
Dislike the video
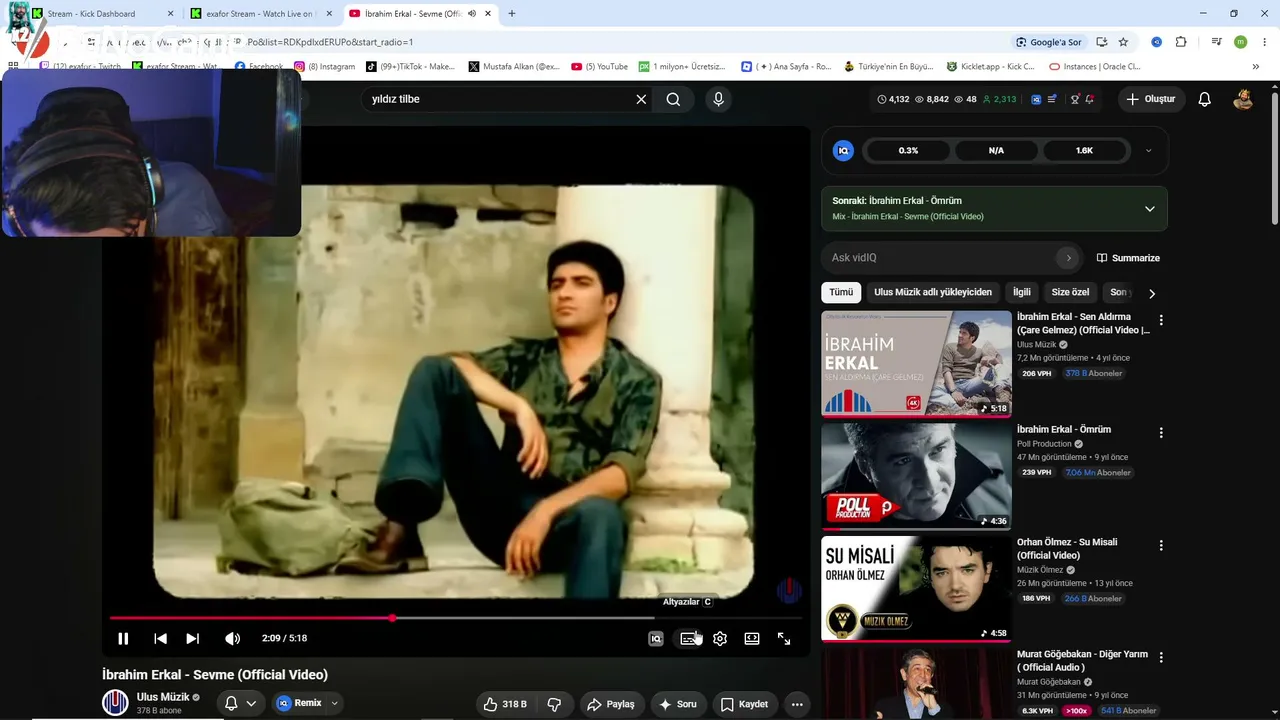click(554, 704)
